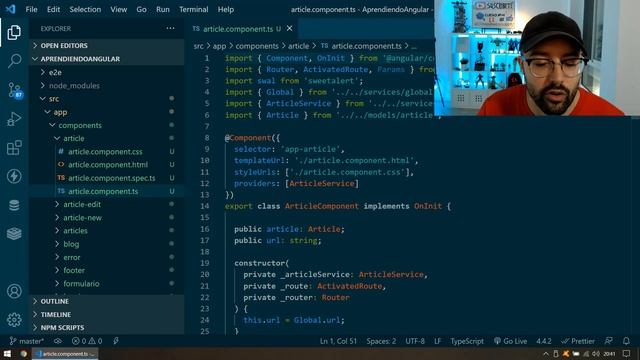Expand the articles folder

[107, 231]
